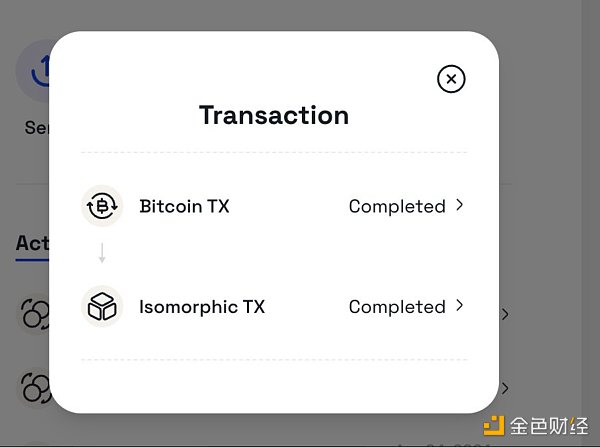Screen dimensions: 600x447
Task: Click second activity row's icon
Action: (x=34, y=387)
